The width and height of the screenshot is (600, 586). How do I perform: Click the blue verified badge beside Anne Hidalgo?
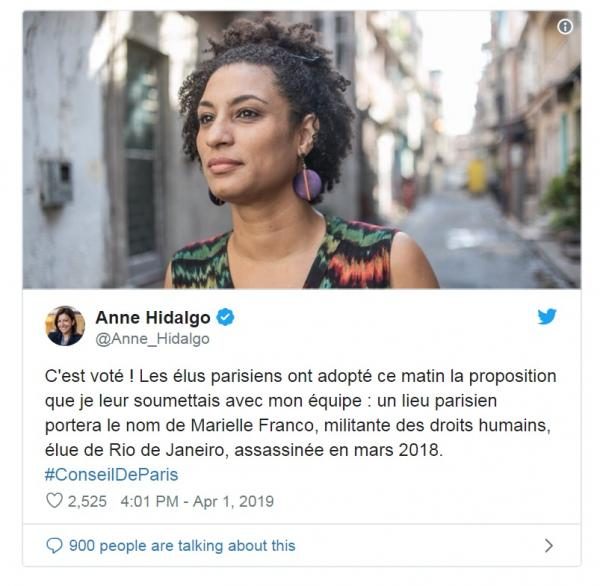pos(225,317)
